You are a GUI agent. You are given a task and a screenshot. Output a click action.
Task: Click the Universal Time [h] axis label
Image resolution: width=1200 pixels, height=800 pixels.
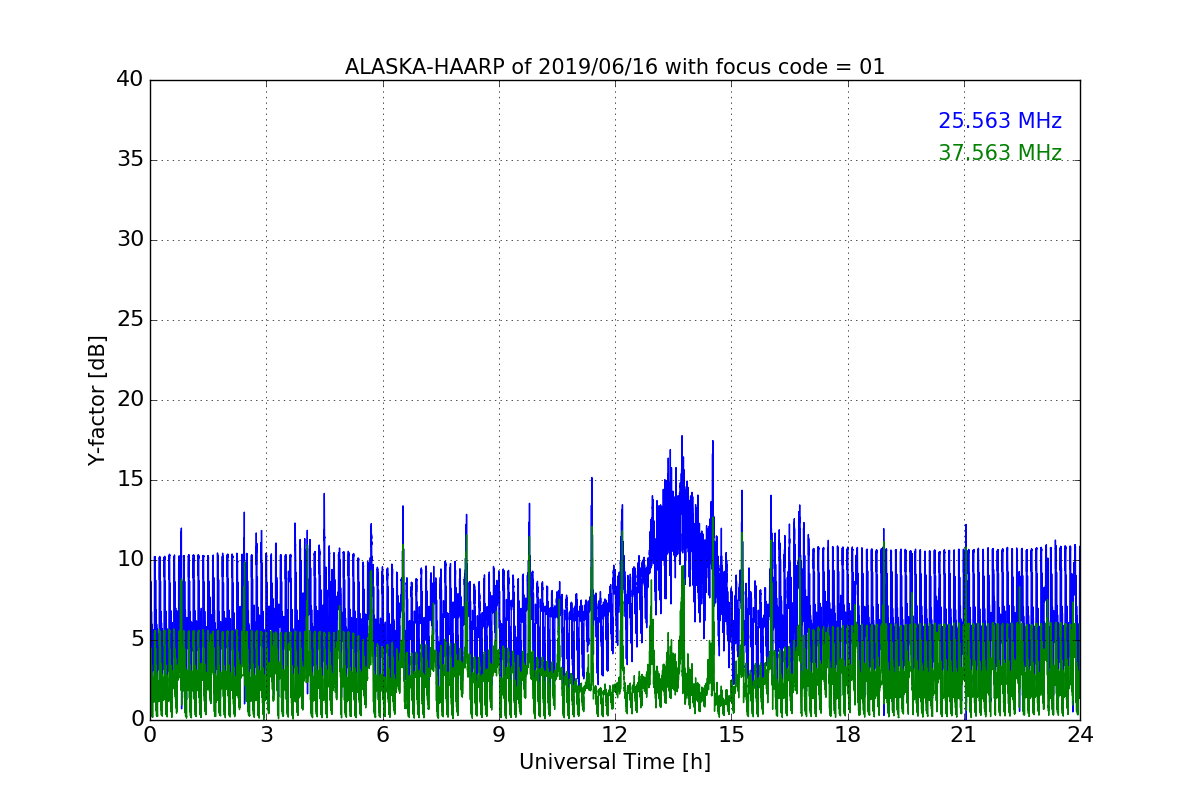(x=615, y=762)
